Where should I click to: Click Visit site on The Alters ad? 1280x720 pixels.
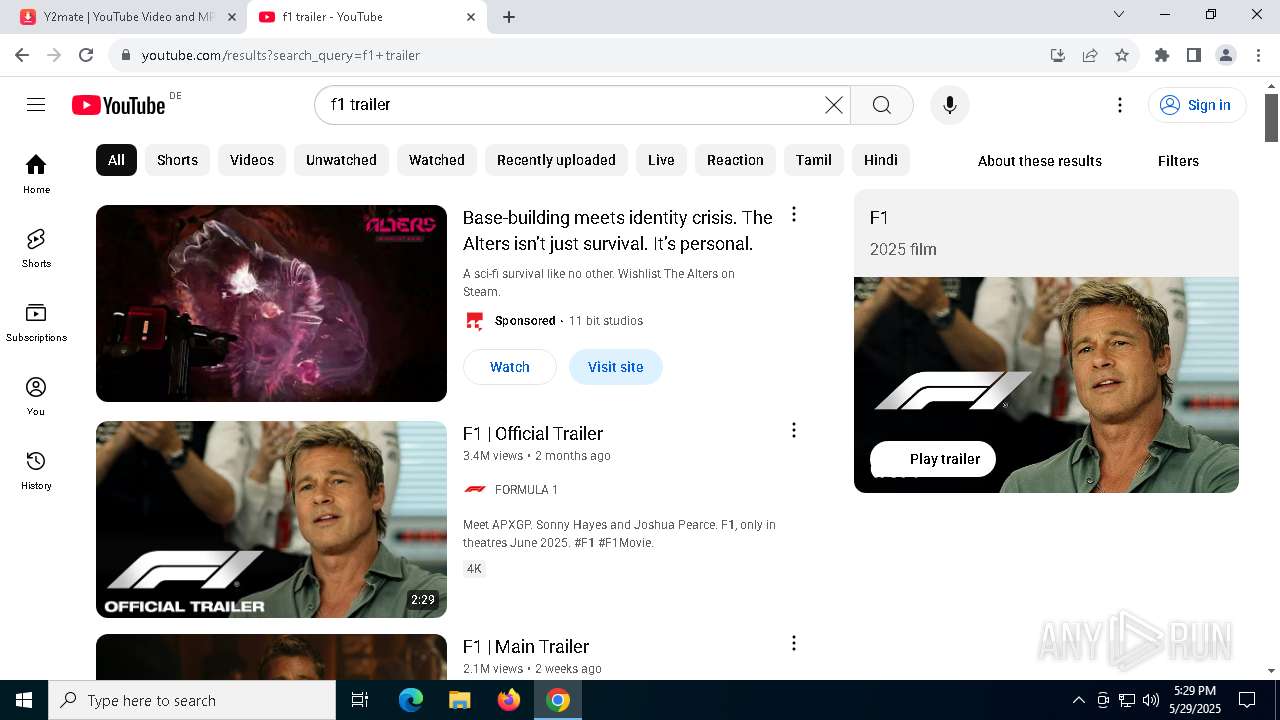[x=616, y=367]
